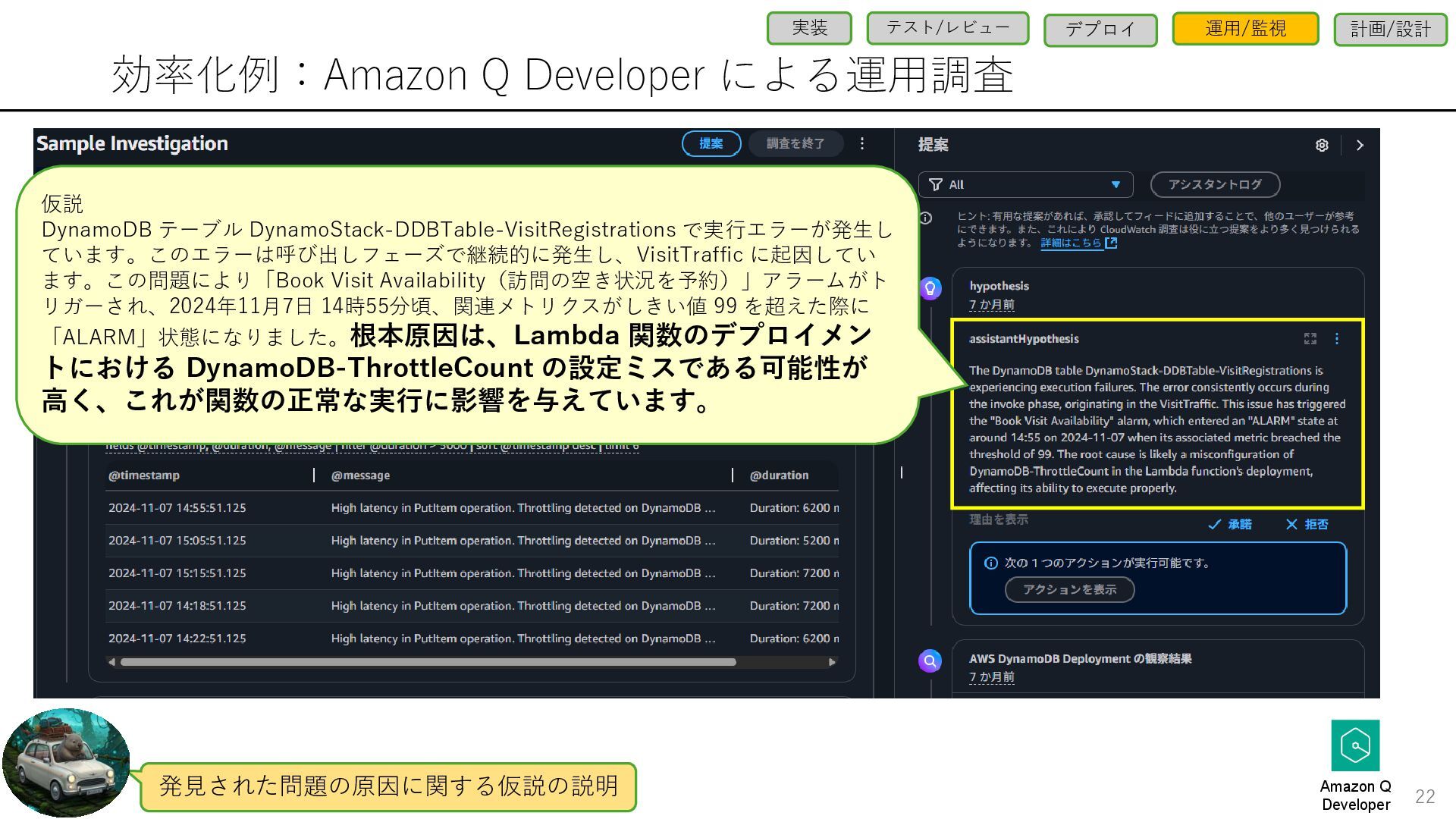This screenshot has width=1456, height=819.
Task: Click the info icon in the action available box
Action: coord(990,563)
